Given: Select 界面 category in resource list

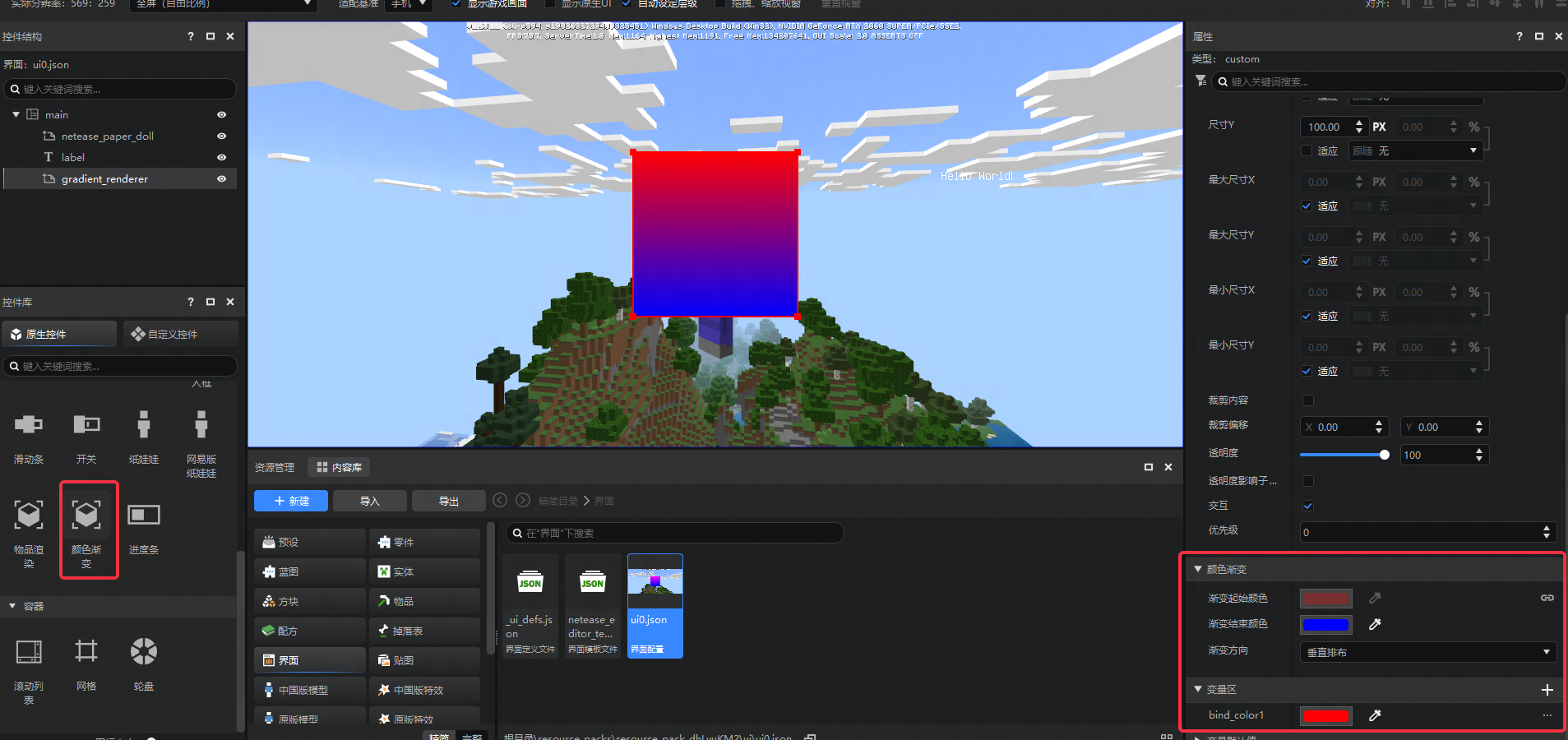Looking at the screenshot, I should [x=310, y=660].
